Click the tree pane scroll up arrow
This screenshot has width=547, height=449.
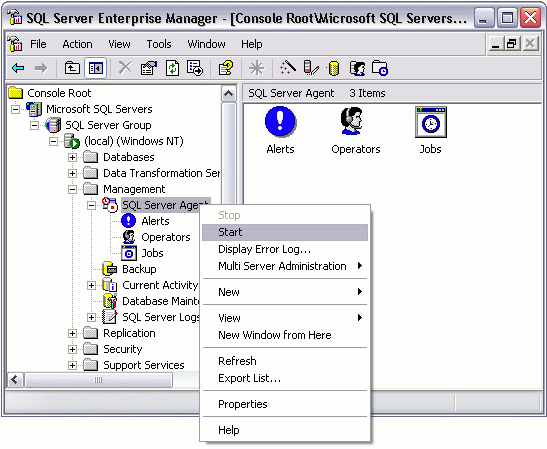pyautogui.click(x=228, y=93)
